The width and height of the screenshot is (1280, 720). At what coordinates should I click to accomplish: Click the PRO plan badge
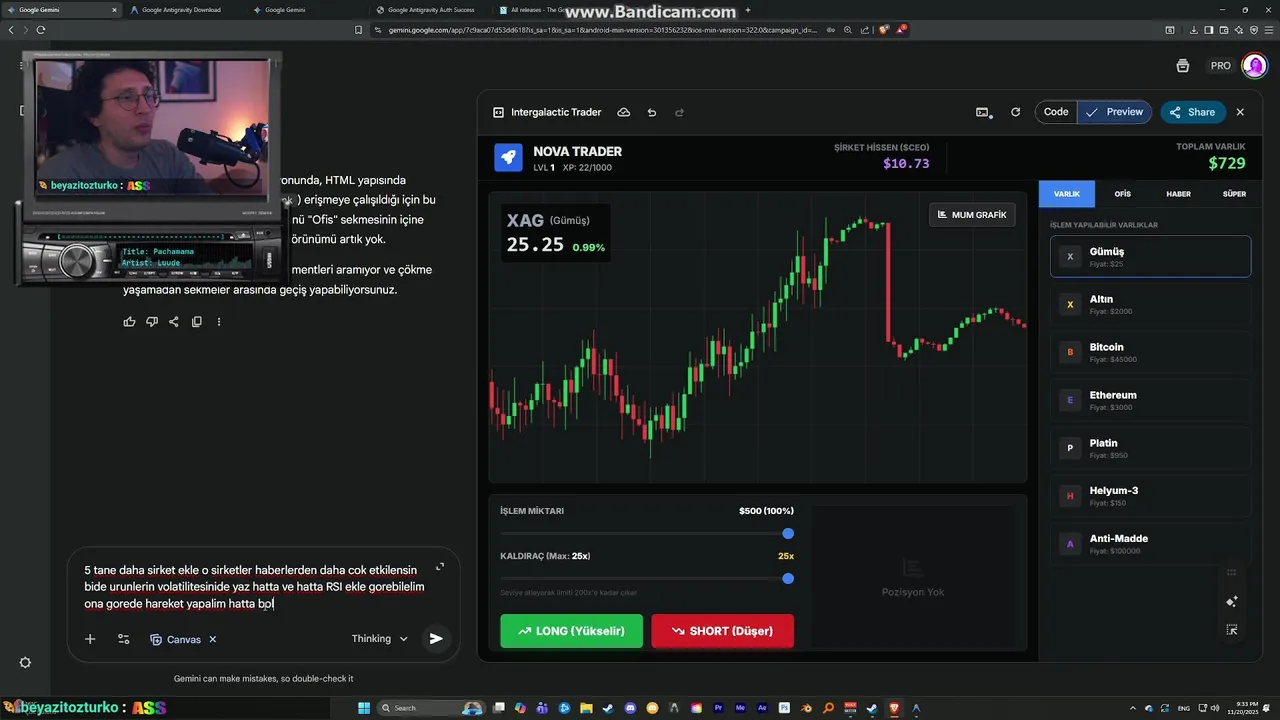[x=1221, y=66]
